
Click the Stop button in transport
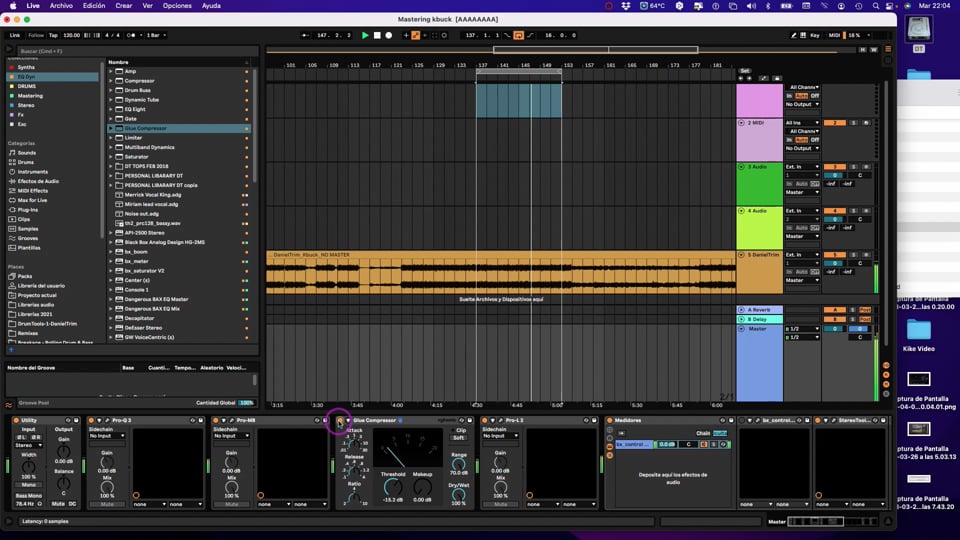377,36
